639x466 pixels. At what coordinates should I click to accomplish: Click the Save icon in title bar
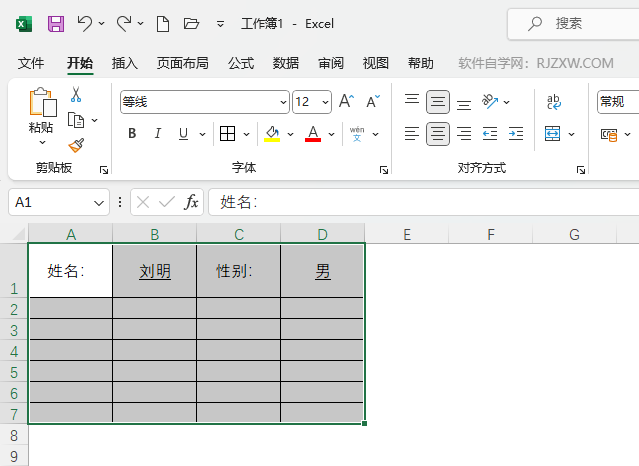coord(56,24)
